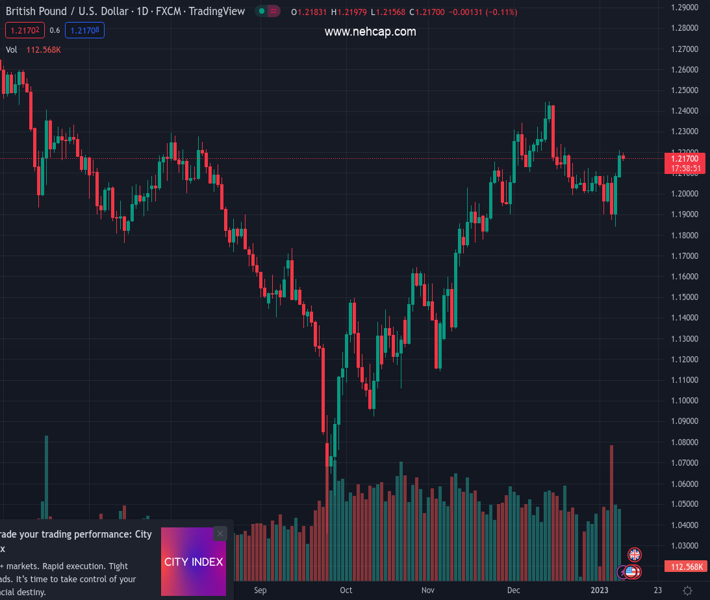Screen dimensions: 710x600
Task: Click the UK flag economic event icon
Action: tap(634, 554)
